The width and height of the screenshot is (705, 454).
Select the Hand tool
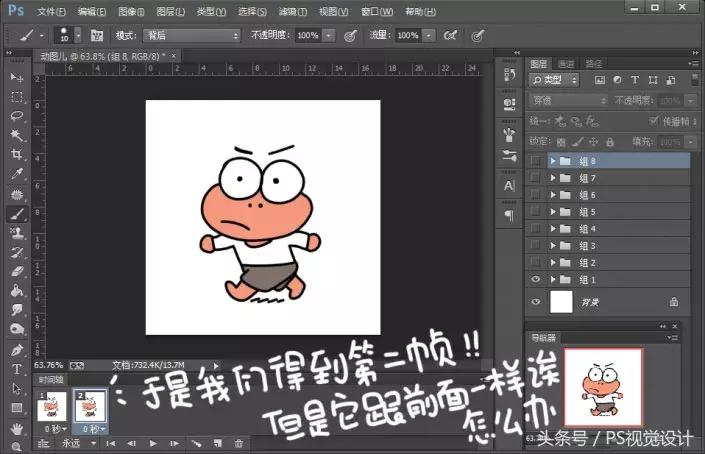17,428
